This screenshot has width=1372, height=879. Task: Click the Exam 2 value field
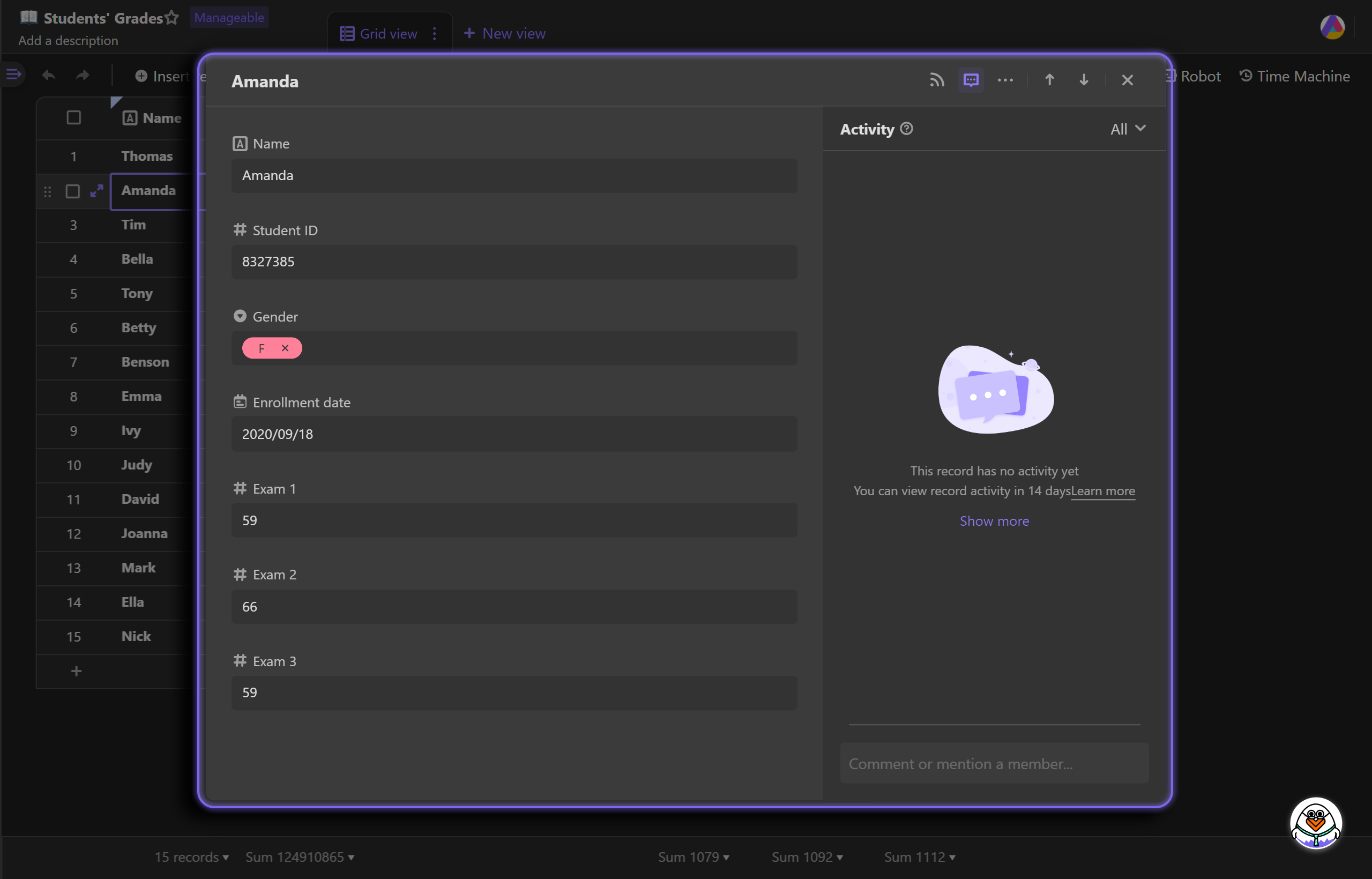514,606
